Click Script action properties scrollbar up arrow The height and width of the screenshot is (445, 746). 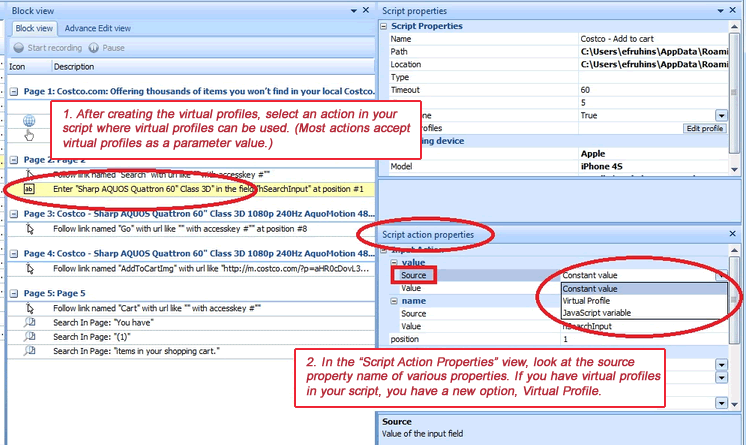[x=735, y=250]
